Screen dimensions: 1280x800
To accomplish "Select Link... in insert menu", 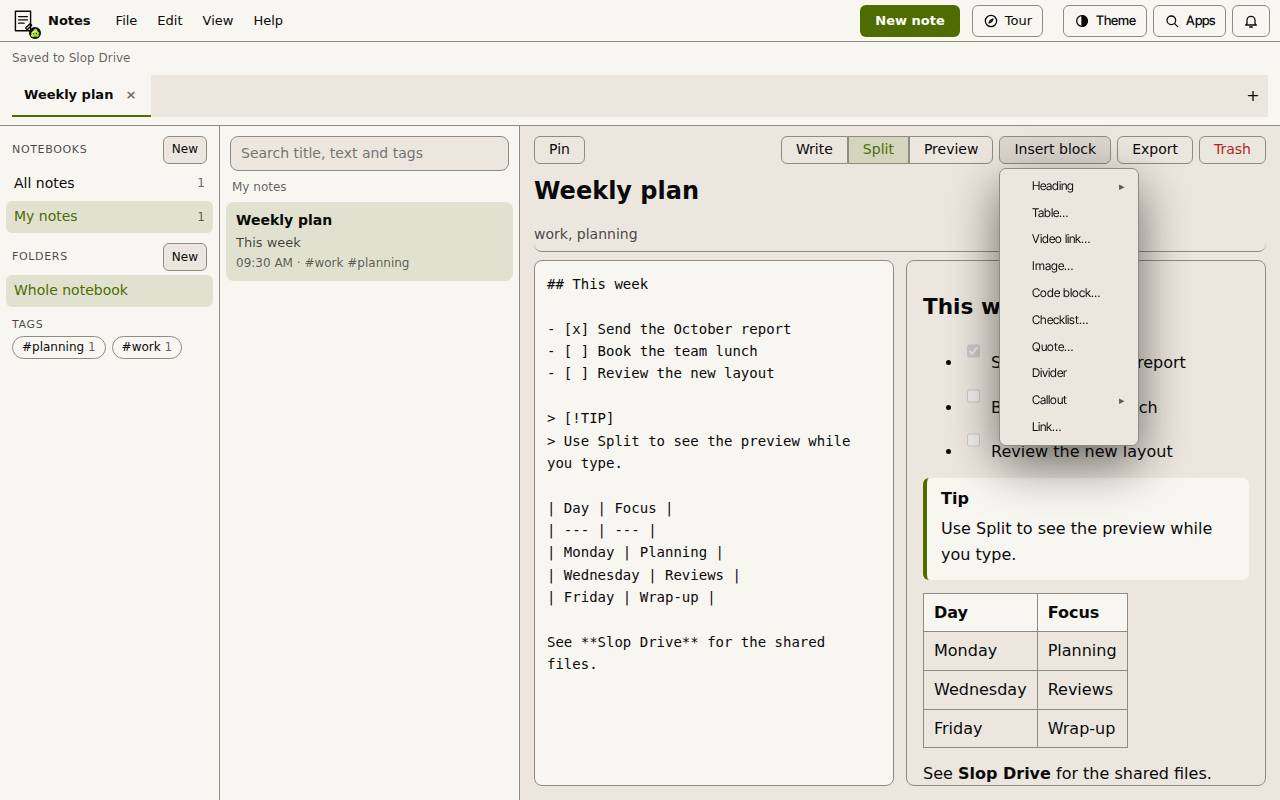I will pyautogui.click(x=1069, y=427).
